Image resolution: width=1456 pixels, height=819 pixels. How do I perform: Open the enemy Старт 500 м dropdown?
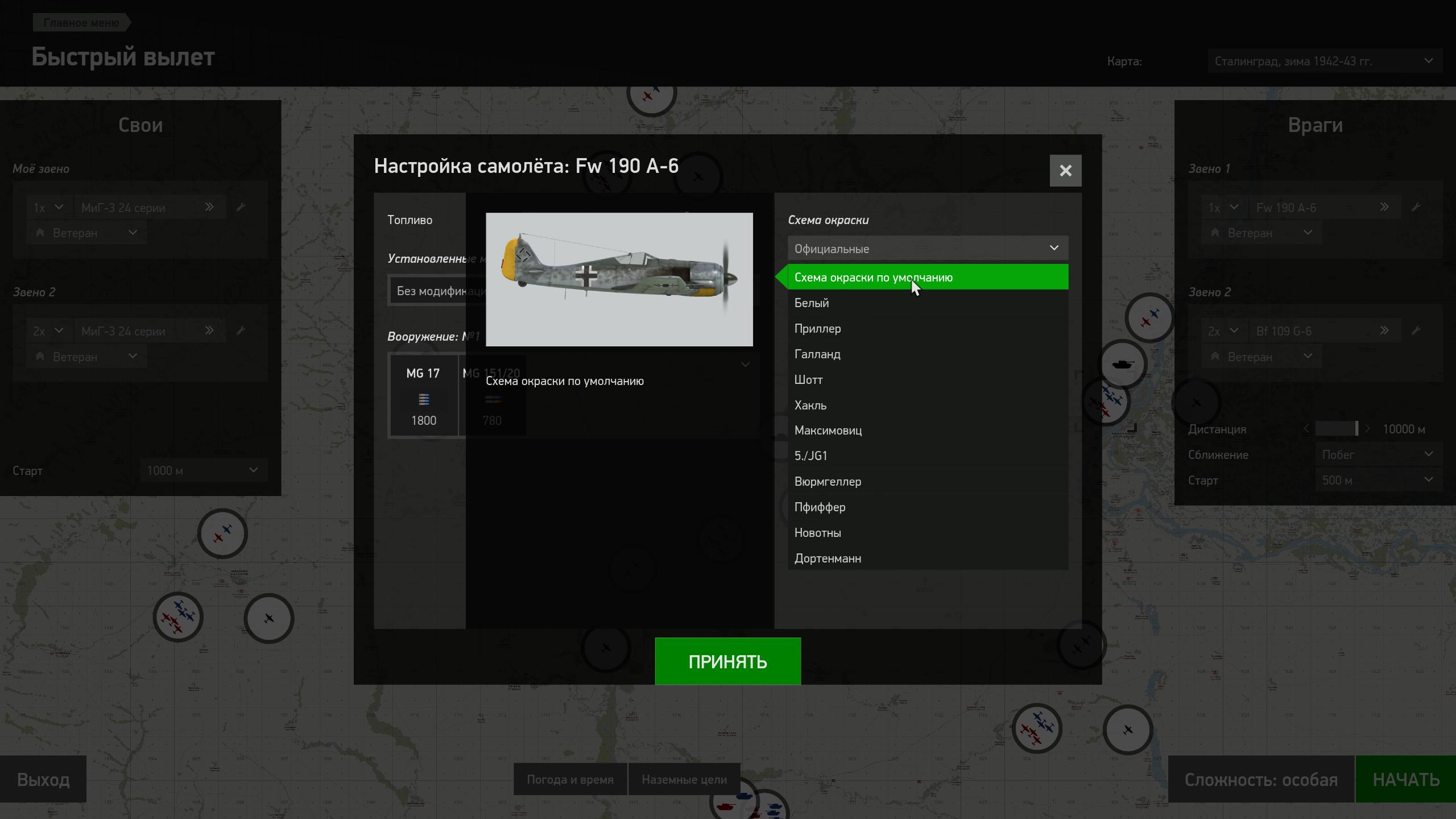tap(1379, 480)
